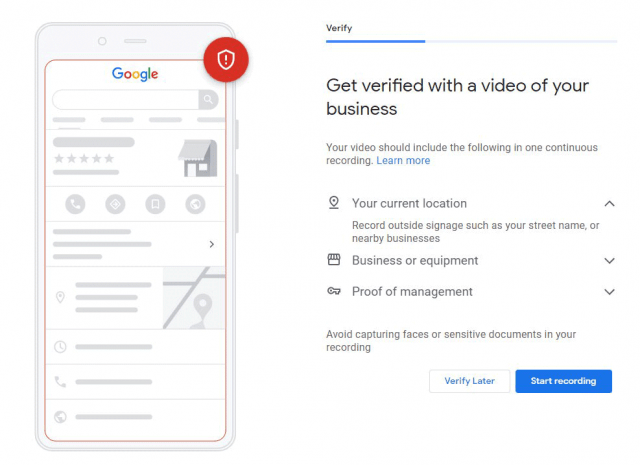Viewport: 640px width, 465px height.
Task: Choose Verify Later
Action: tap(469, 381)
